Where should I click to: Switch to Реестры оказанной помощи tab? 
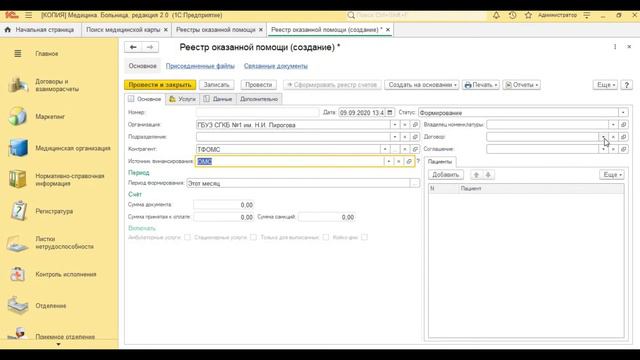pos(216,30)
